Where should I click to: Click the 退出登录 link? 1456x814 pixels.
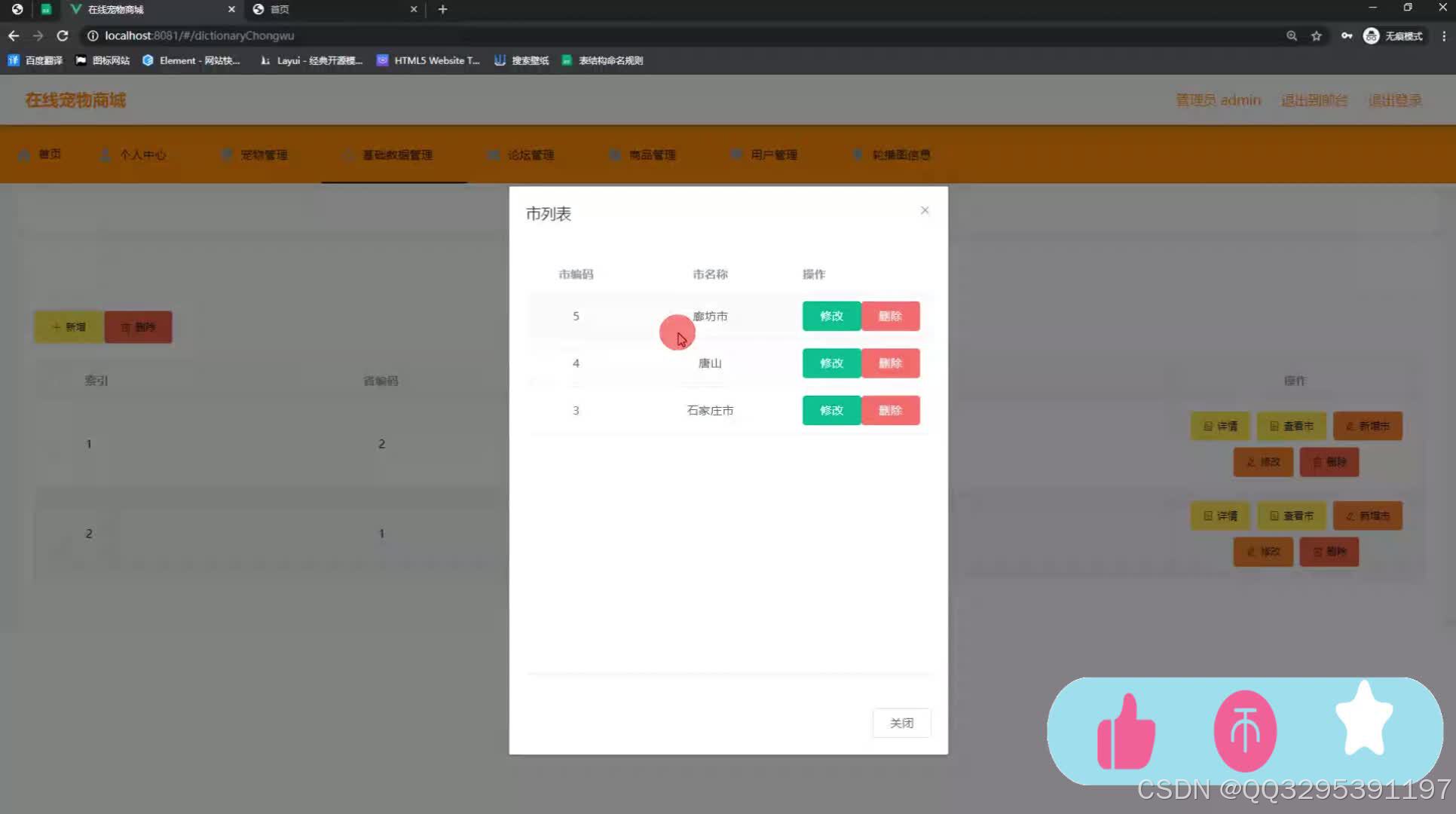click(1395, 100)
